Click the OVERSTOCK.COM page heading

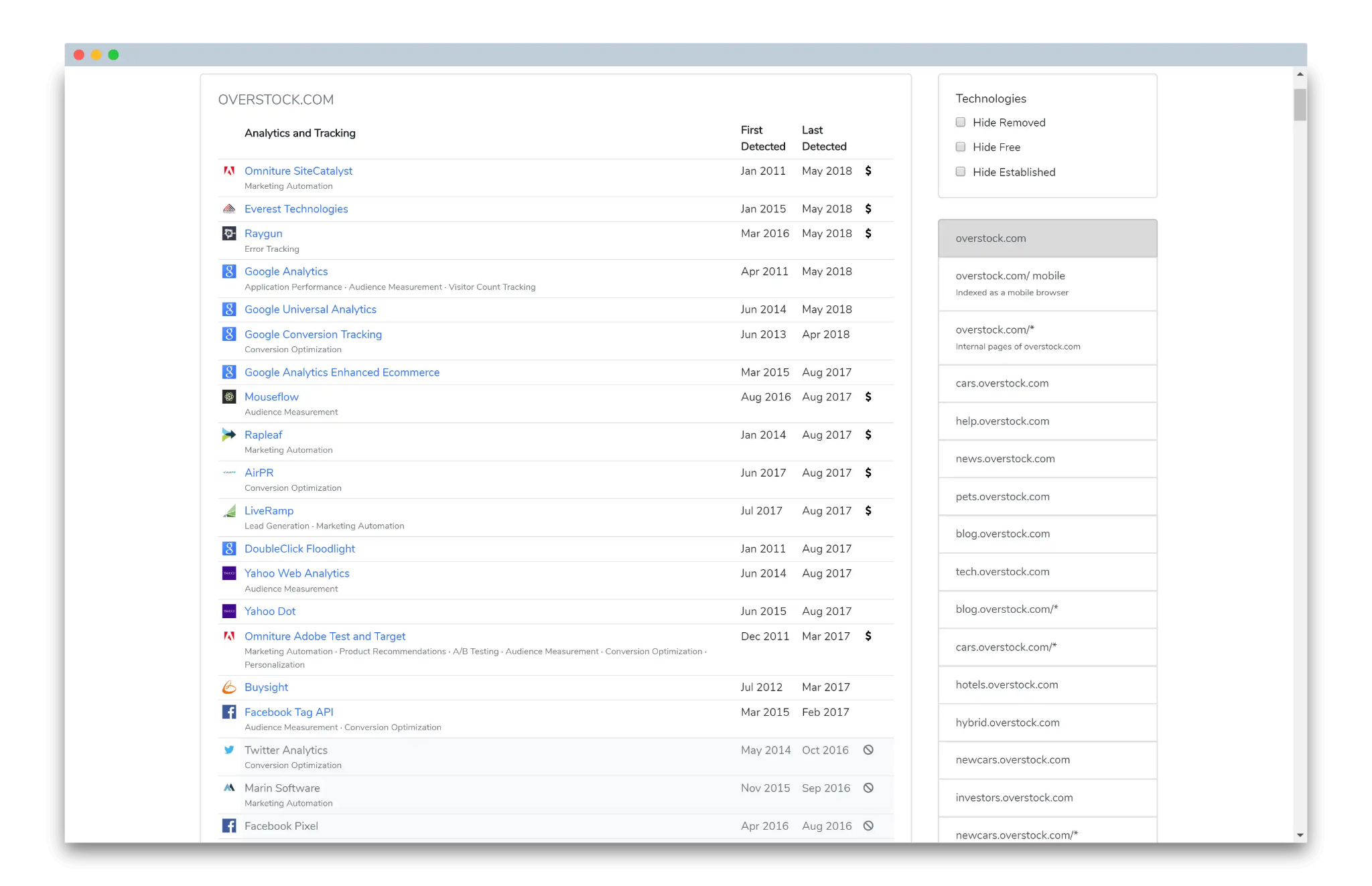(x=276, y=100)
